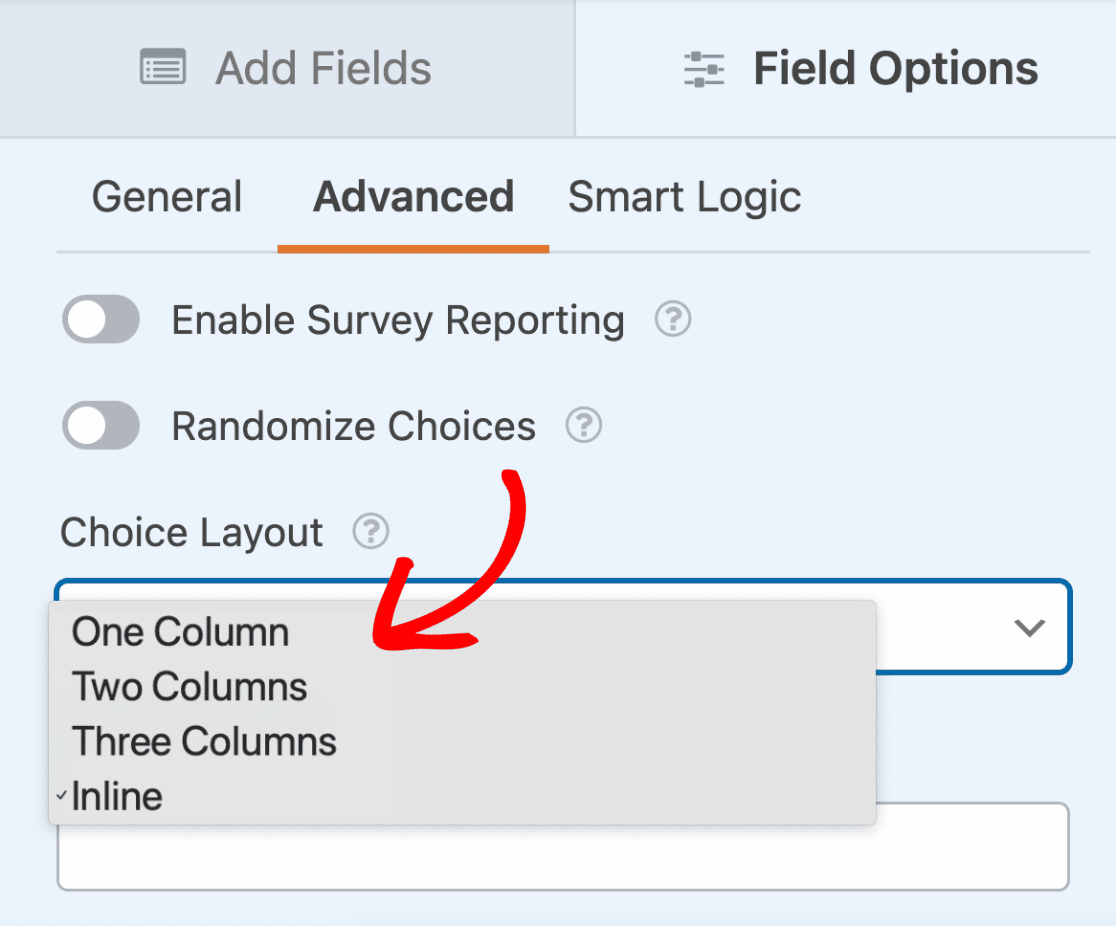This screenshot has width=1116, height=926.
Task: Go to the Add Fields panel
Action: click(x=287, y=68)
